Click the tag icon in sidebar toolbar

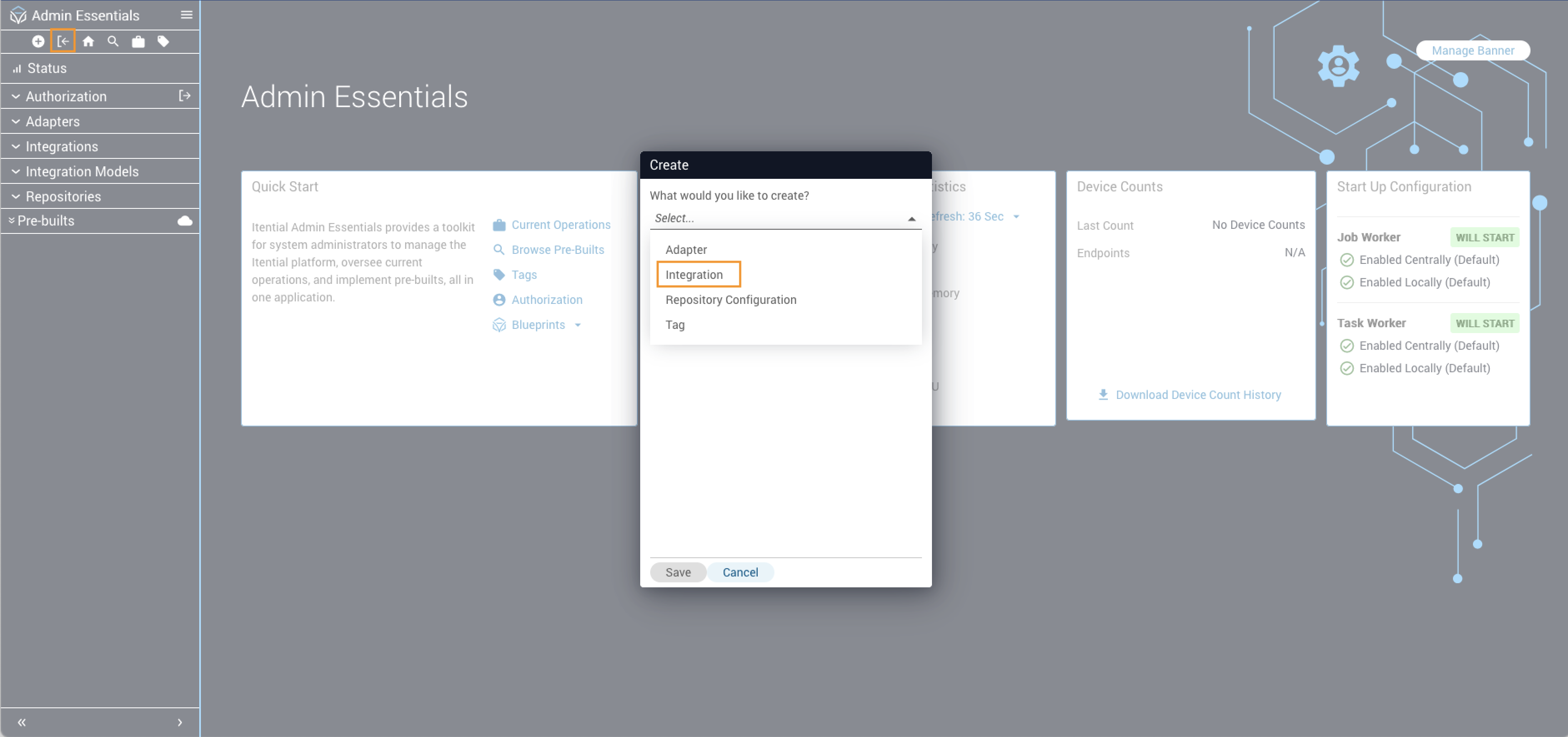pyautogui.click(x=163, y=41)
